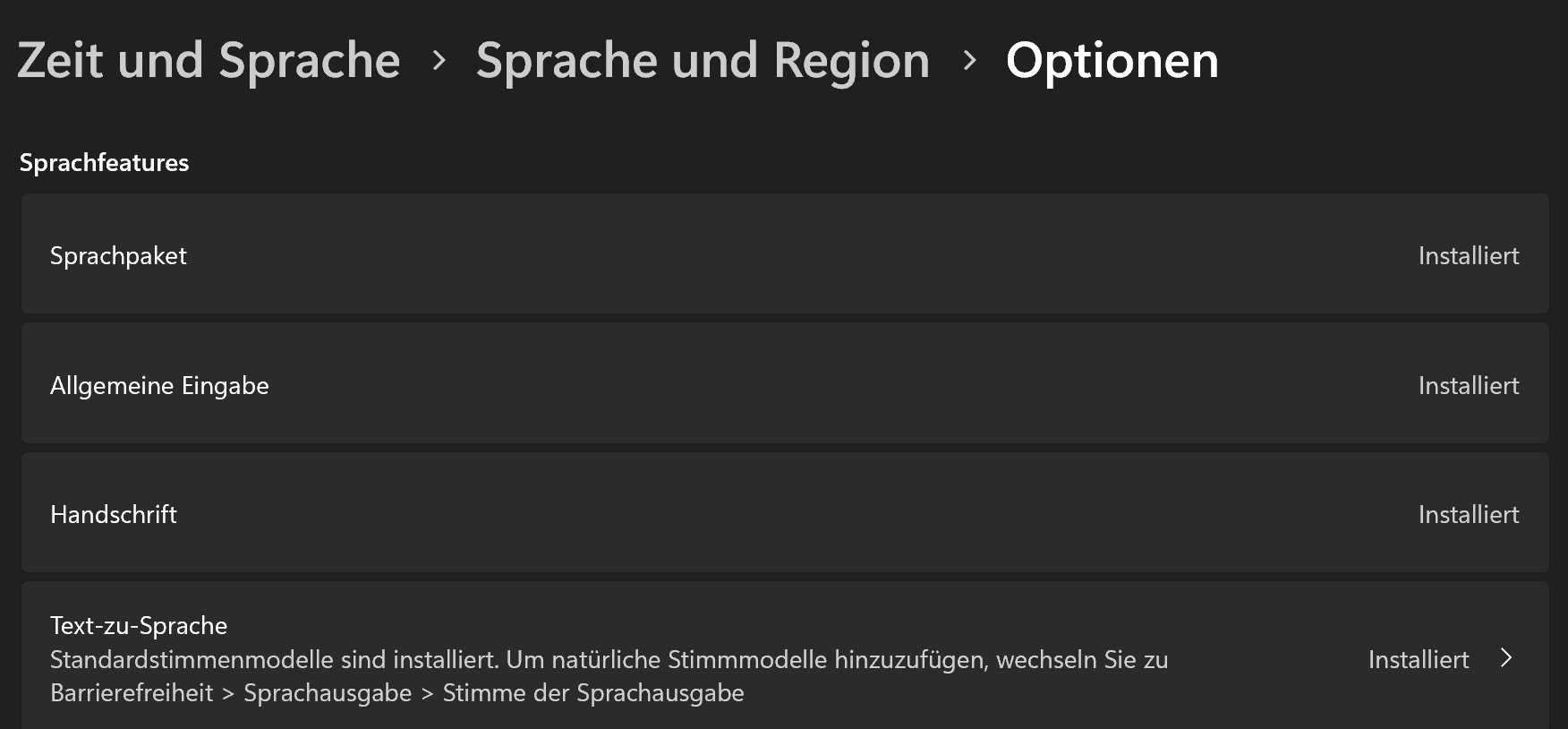
Task: Open Sprache und Region breadcrumb
Action: pos(703,61)
